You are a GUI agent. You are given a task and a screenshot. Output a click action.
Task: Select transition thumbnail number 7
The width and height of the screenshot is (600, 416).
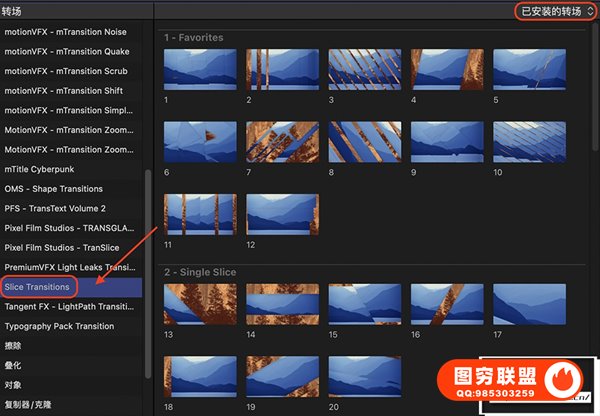(282, 142)
